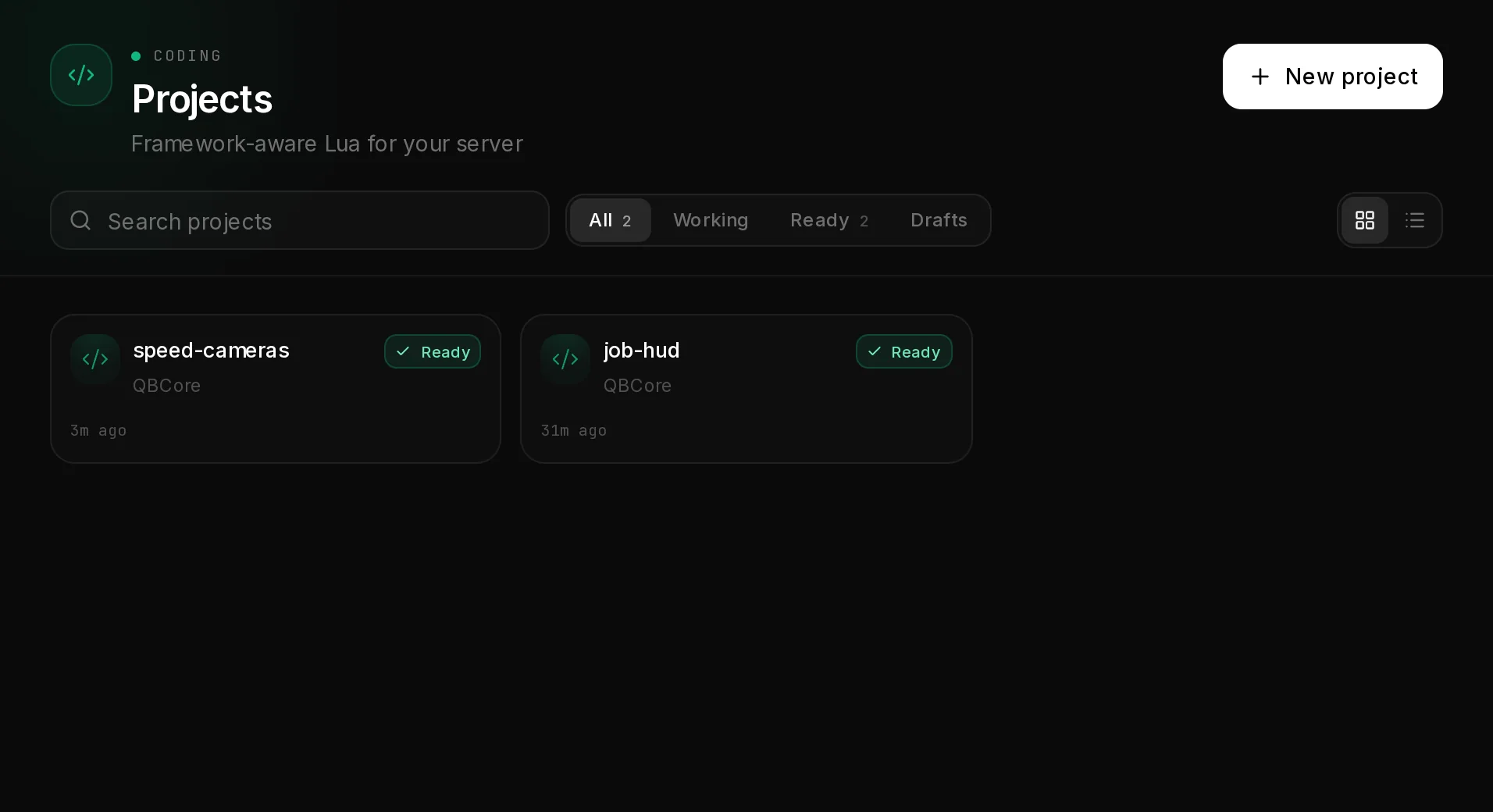Viewport: 1493px width, 812px height.
Task: Click the plus icon in New project
Action: point(1260,77)
